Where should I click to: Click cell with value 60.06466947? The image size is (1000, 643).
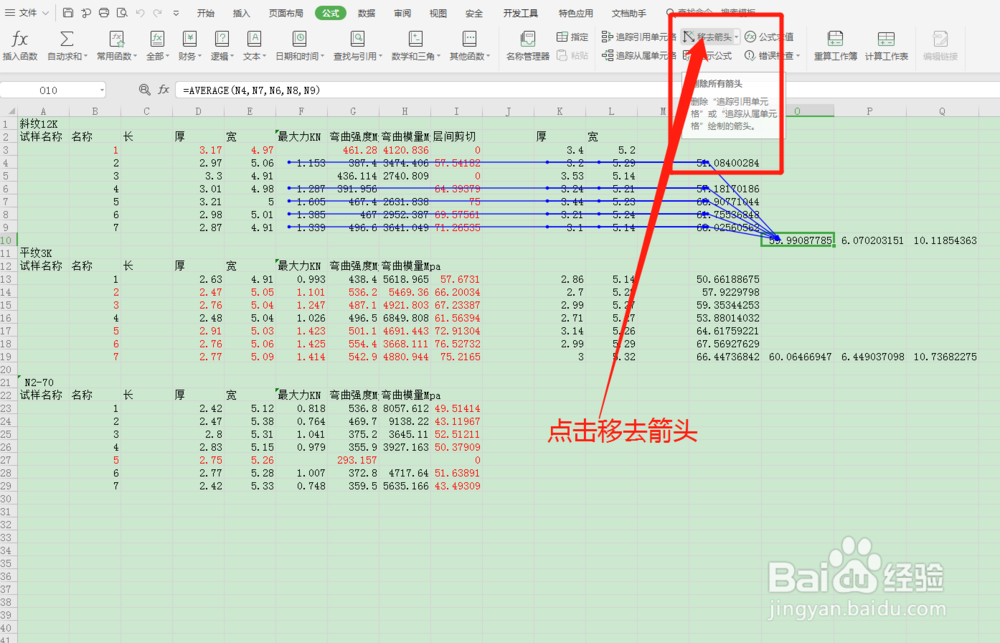click(800, 357)
